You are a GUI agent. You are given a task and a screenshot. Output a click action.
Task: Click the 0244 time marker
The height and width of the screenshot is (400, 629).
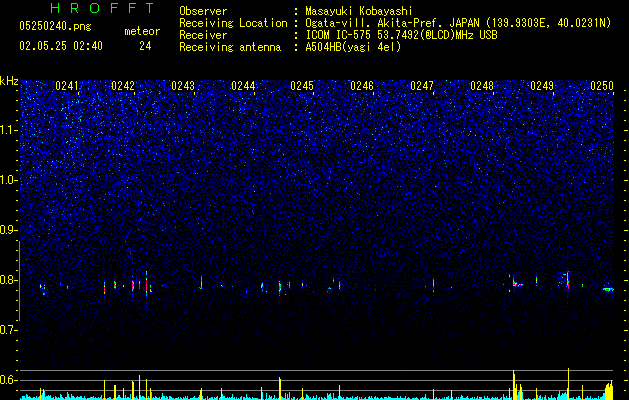pyautogui.click(x=243, y=86)
